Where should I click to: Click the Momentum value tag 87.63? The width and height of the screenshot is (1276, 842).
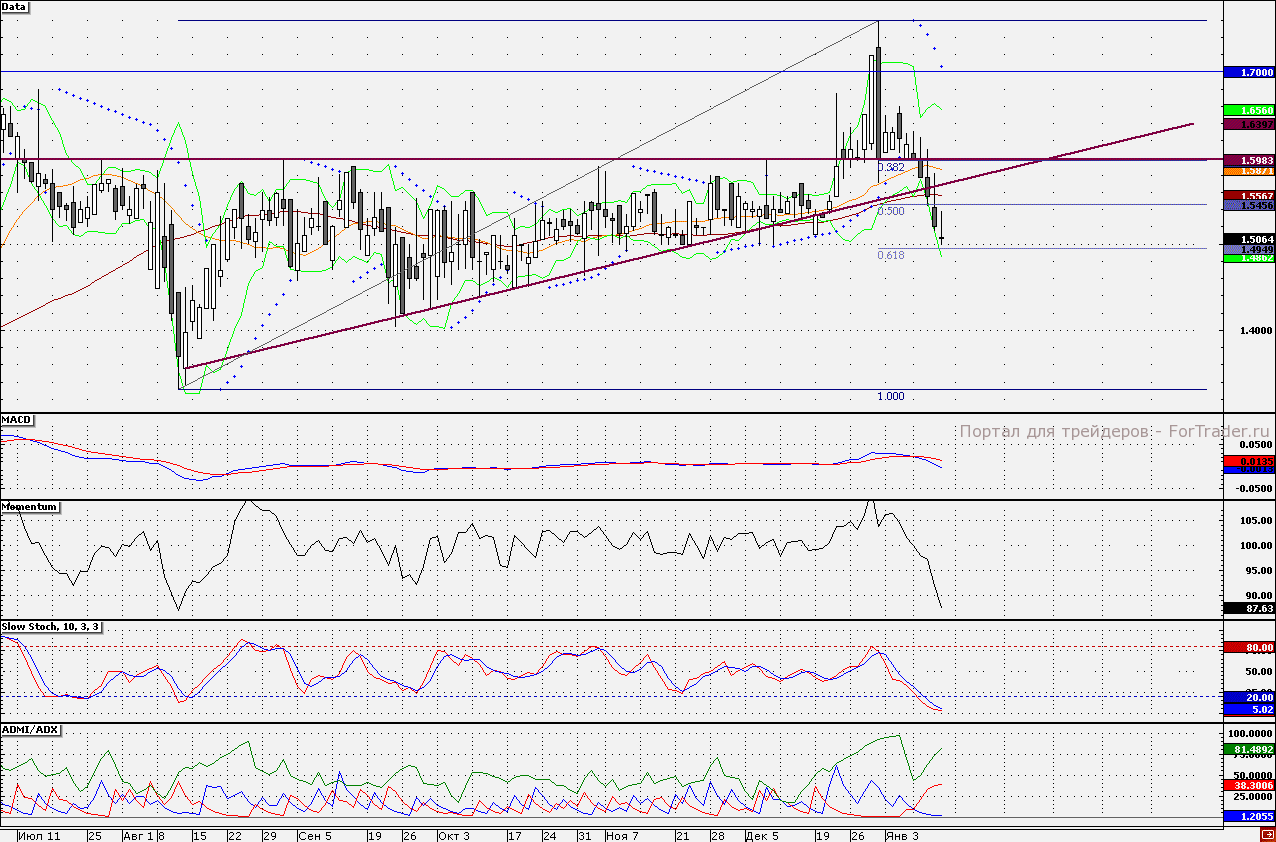tap(1249, 608)
